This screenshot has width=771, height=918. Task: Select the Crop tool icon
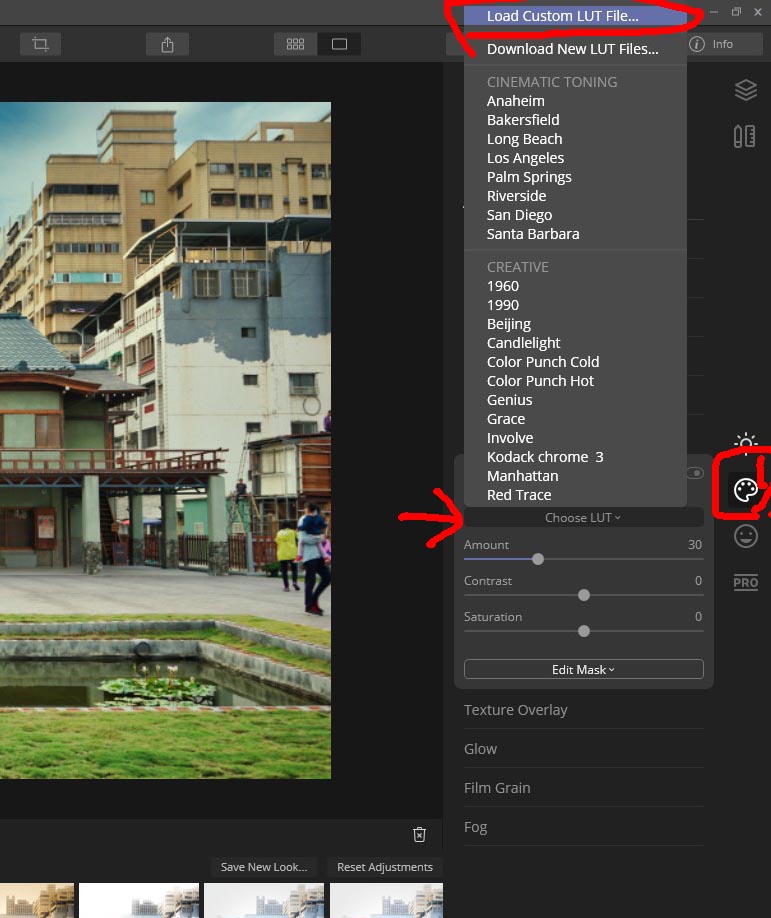40,44
